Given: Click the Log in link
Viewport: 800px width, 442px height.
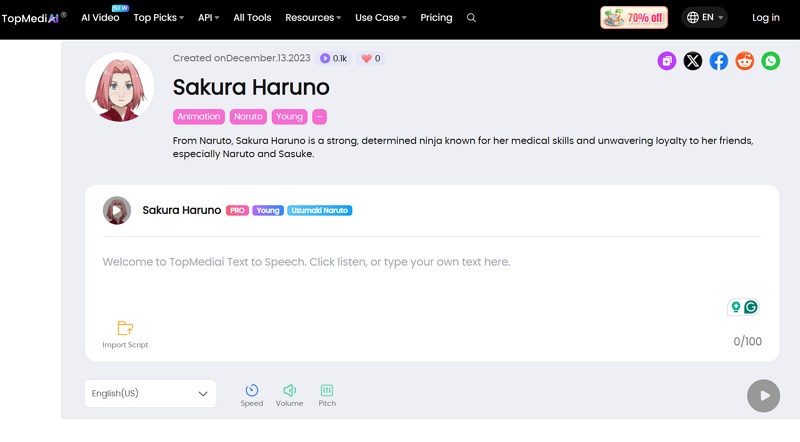Looking at the screenshot, I should coord(766,17).
